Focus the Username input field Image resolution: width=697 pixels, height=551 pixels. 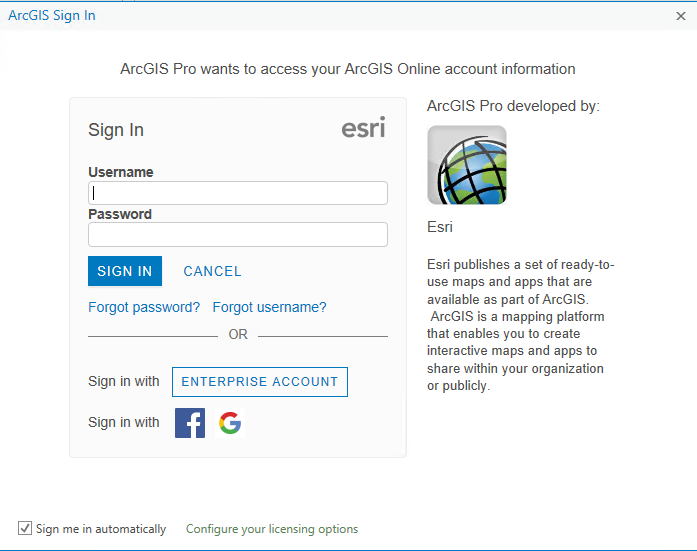[x=238, y=193]
